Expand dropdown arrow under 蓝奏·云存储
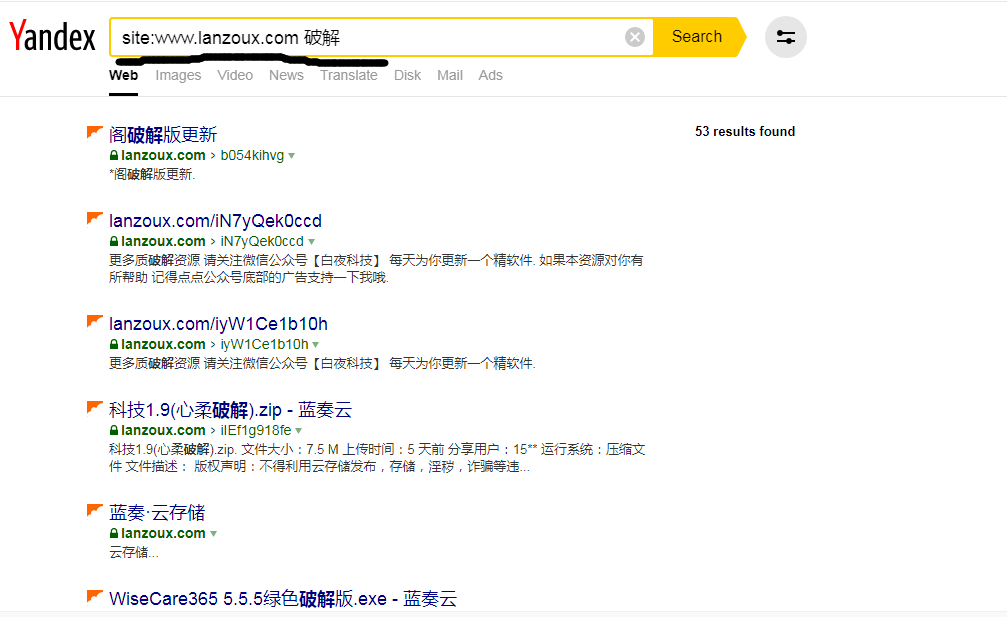 [x=213, y=534]
